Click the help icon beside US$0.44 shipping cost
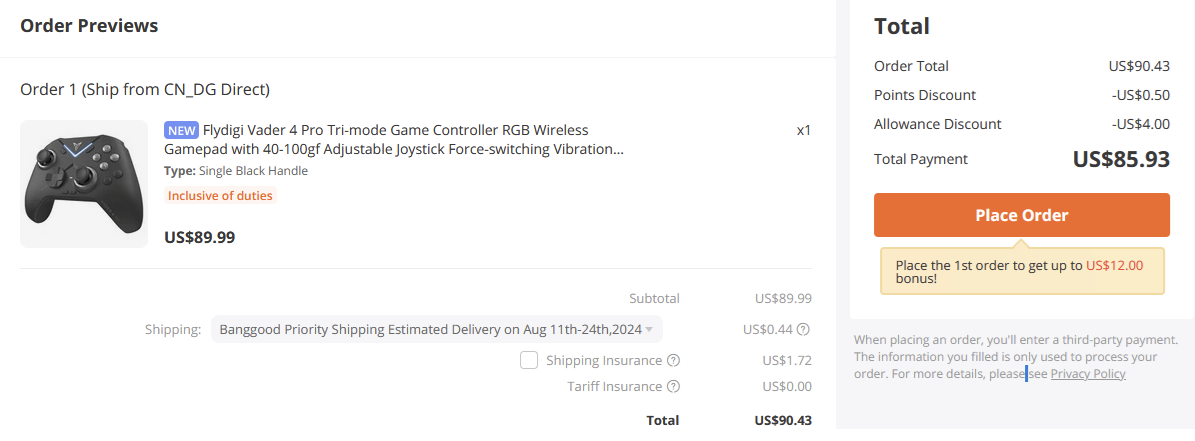The width and height of the screenshot is (1195, 441). point(803,329)
